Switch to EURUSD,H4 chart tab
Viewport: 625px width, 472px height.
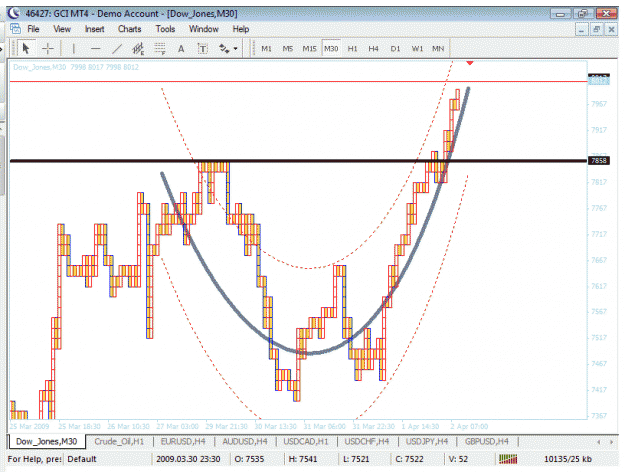pyautogui.click(x=183, y=441)
